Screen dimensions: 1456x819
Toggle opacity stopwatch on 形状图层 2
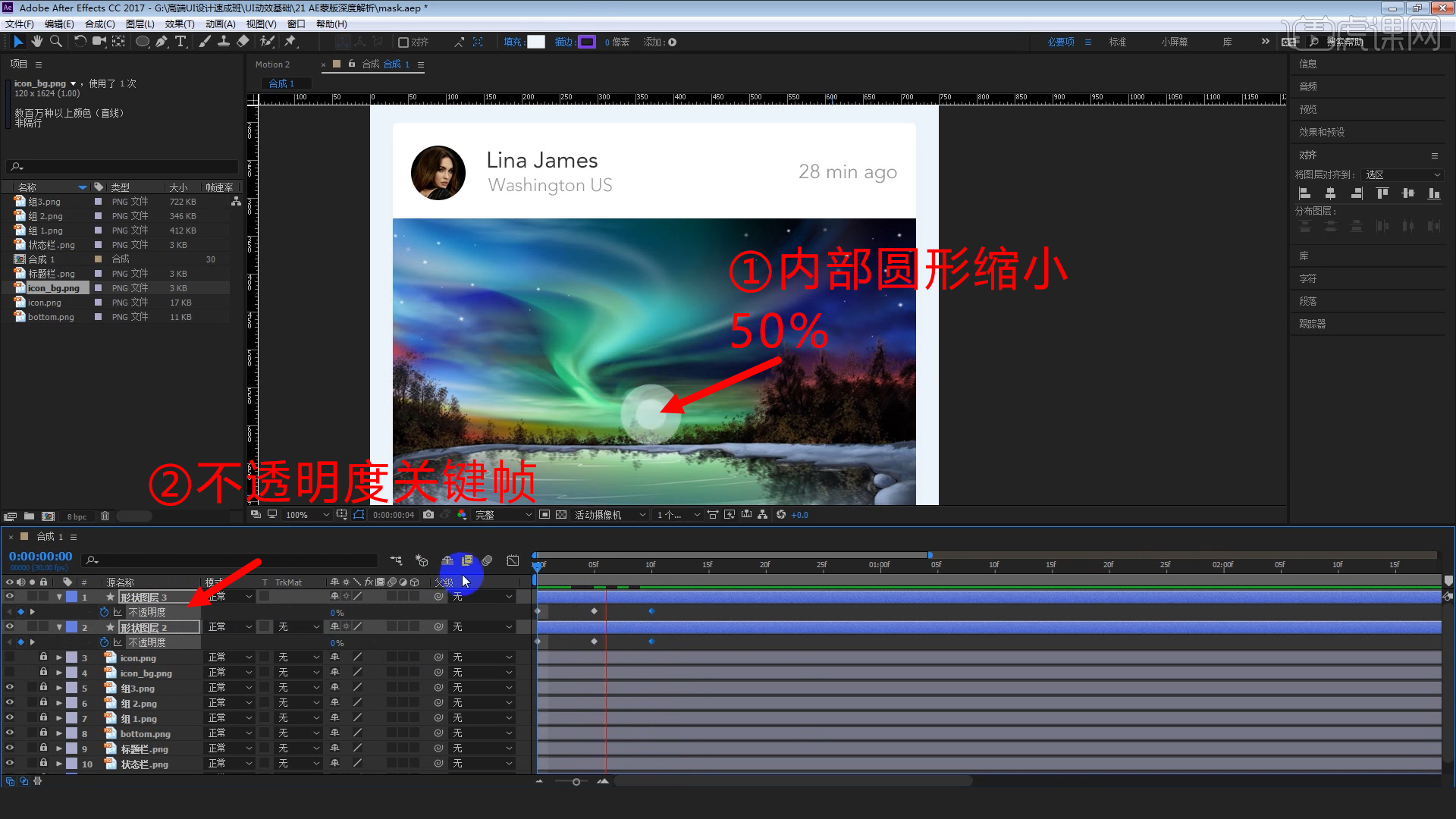tap(105, 642)
